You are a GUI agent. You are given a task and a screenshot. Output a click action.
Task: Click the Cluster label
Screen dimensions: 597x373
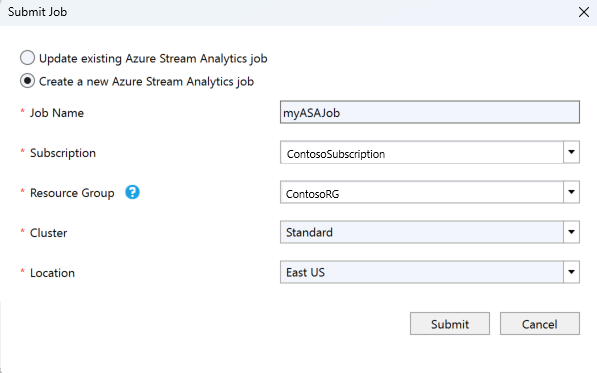(x=48, y=233)
